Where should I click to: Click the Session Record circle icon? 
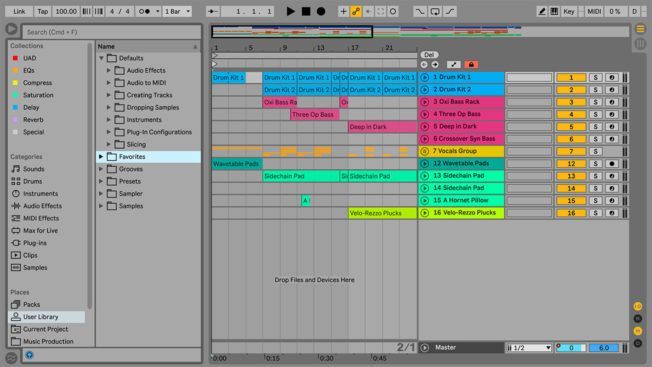pos(393,11)
